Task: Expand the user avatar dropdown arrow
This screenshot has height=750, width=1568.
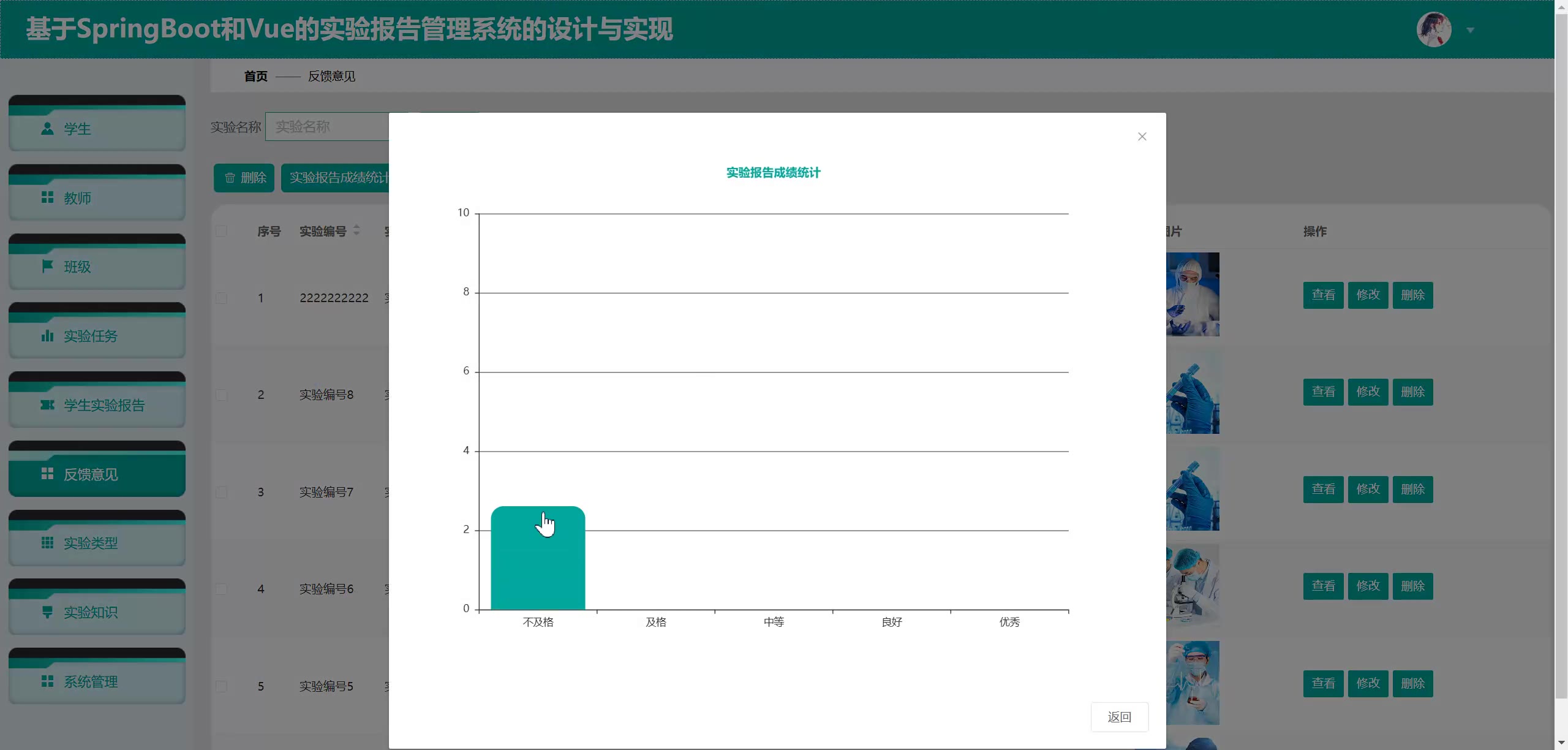Action: (x=1470, y=30)
